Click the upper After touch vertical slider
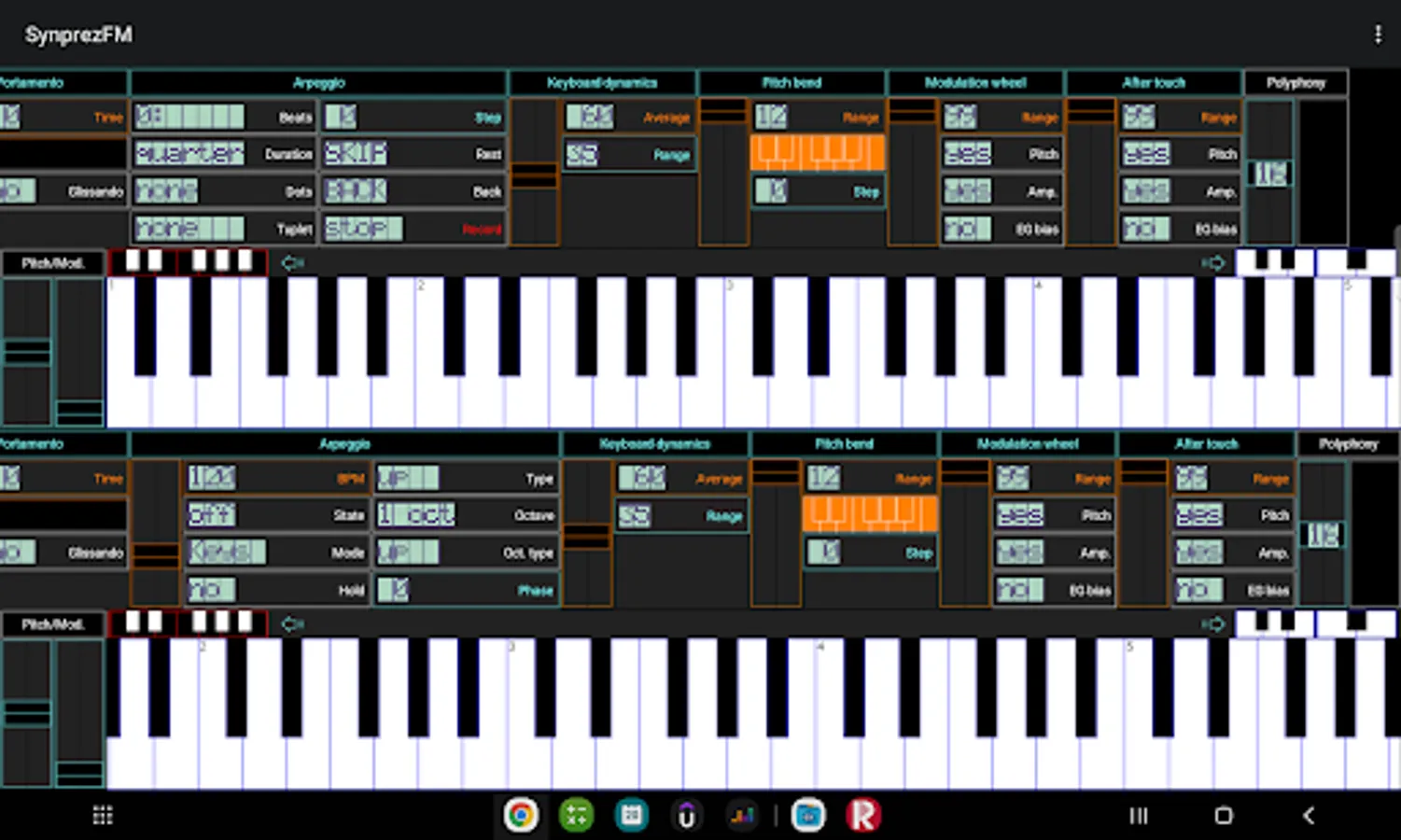Image resolution: width=1401 pixels, height=840 pixels. (1091, 172)
